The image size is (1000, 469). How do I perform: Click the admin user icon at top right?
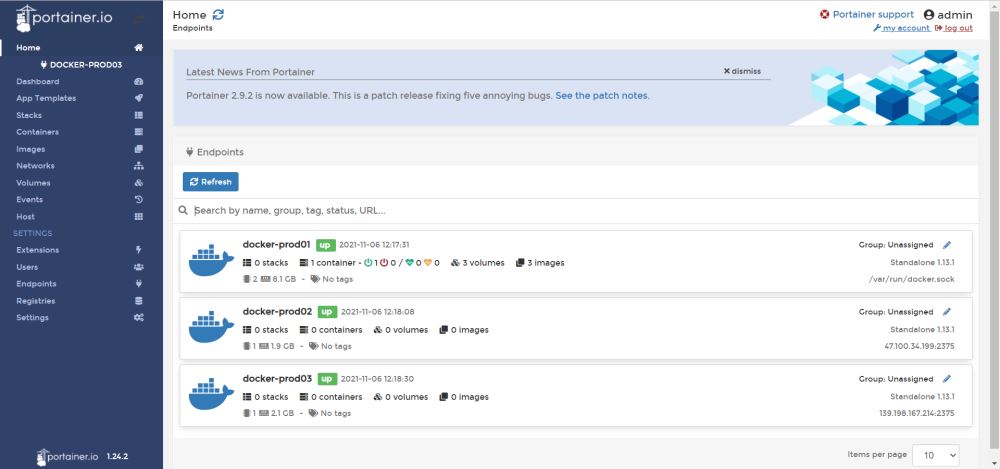[929, 15]
